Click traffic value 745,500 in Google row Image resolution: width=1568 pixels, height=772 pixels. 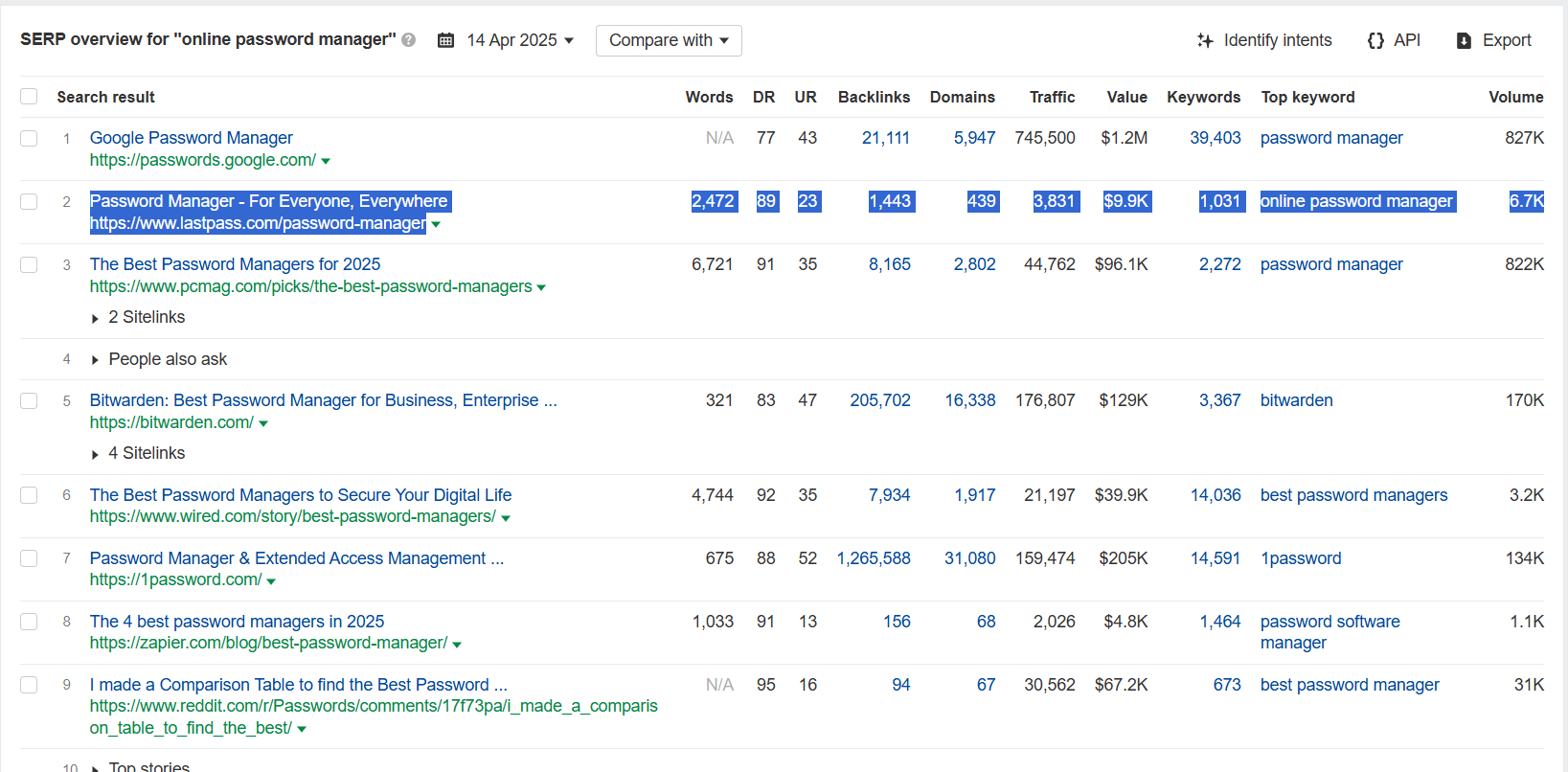point(1045,138)
